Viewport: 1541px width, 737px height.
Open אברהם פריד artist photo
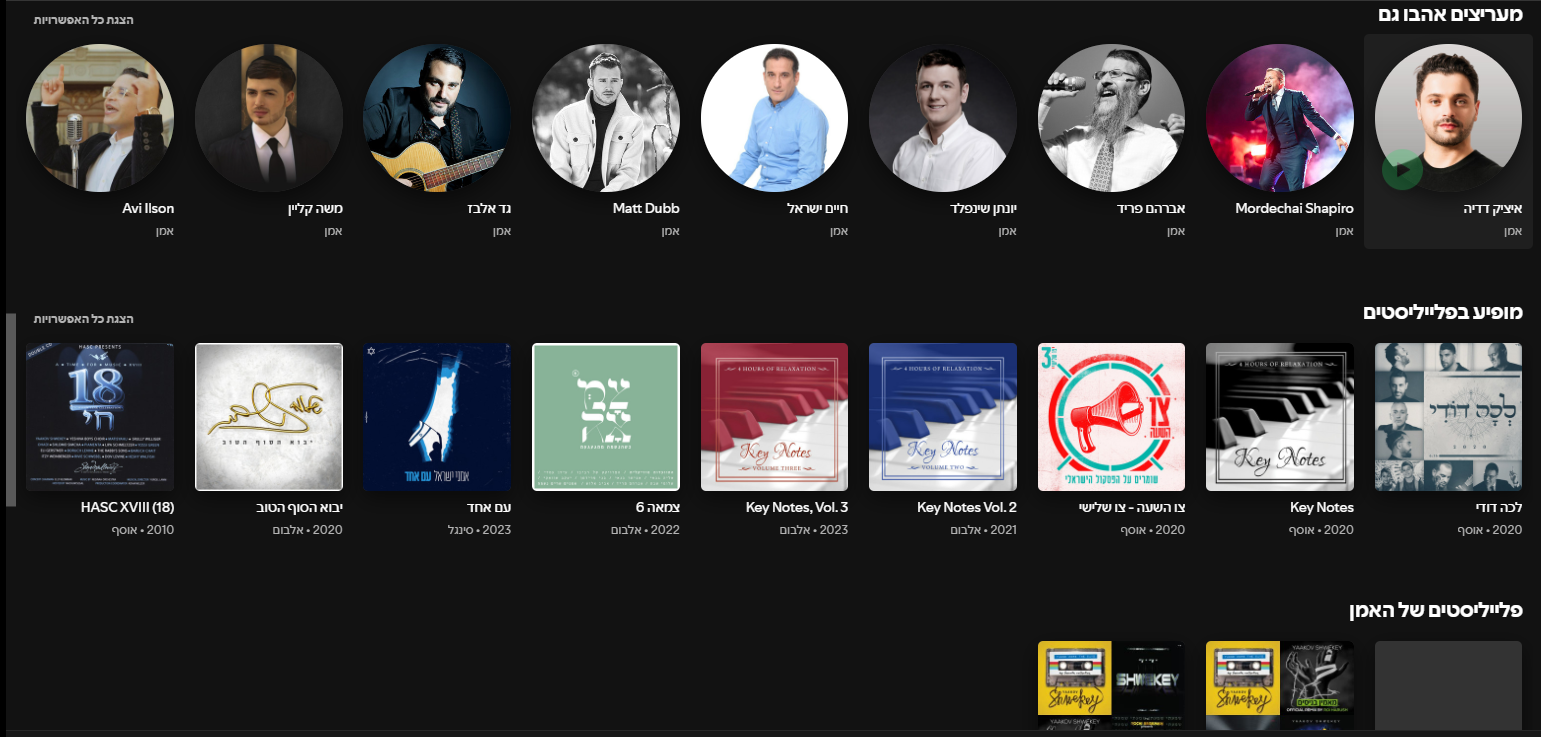click(1111, 118)
